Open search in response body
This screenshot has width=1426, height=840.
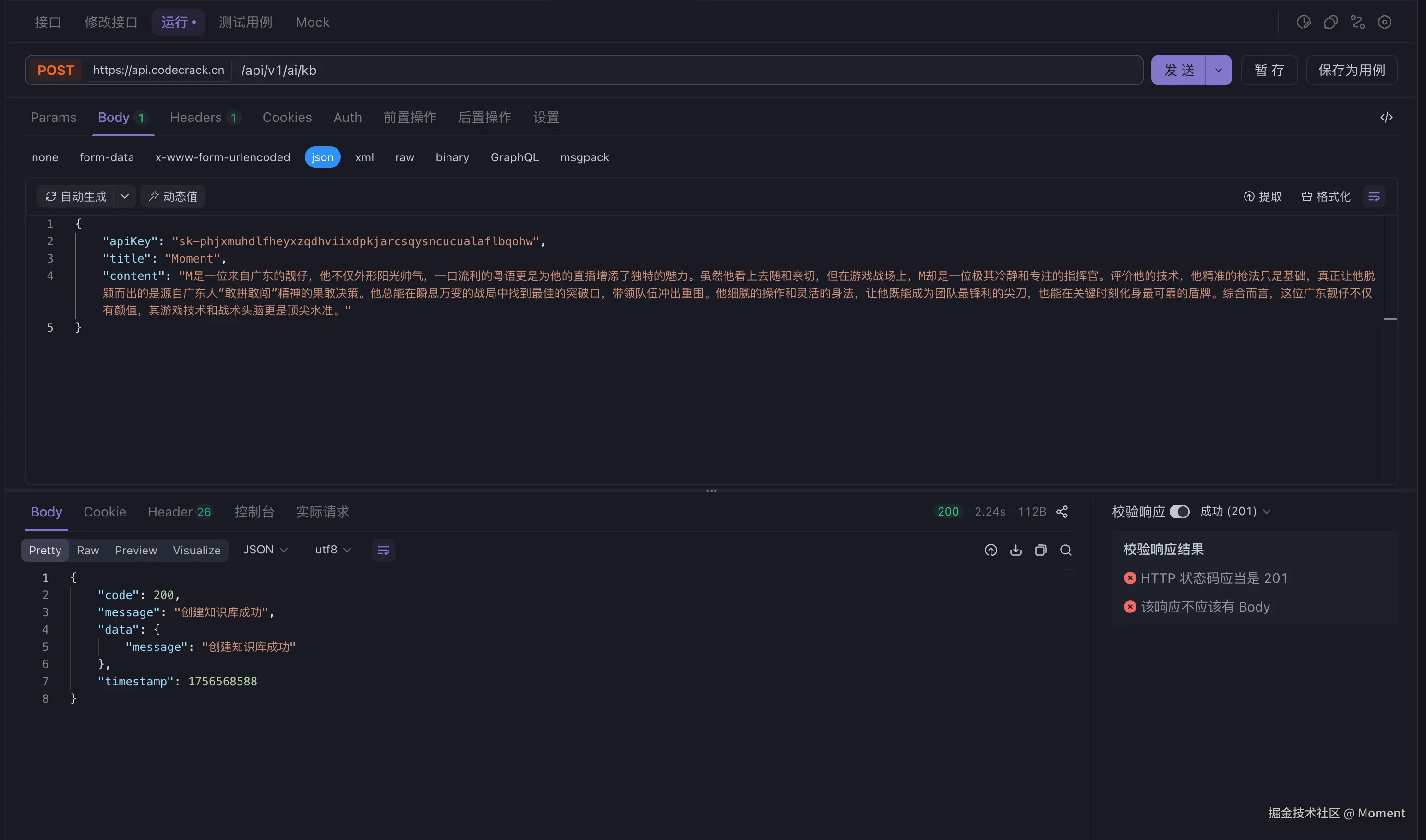click(1065, 550)
